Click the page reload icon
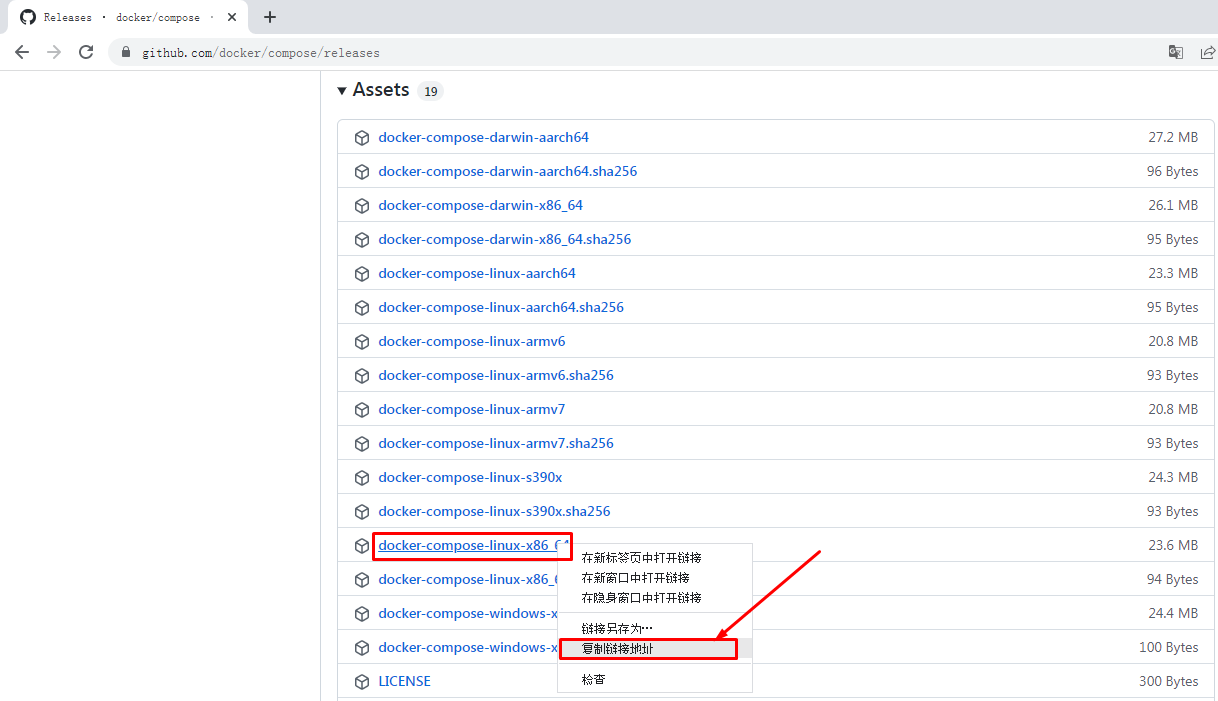This screenshot has height=701, width=1218. tap(86, 52)
